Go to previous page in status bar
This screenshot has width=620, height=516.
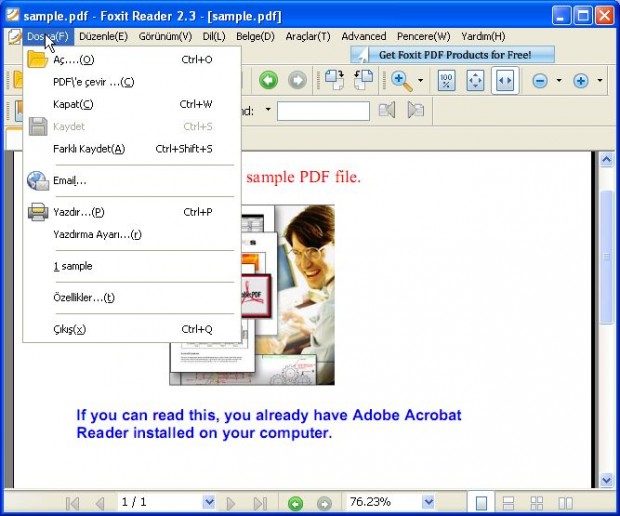100,503
